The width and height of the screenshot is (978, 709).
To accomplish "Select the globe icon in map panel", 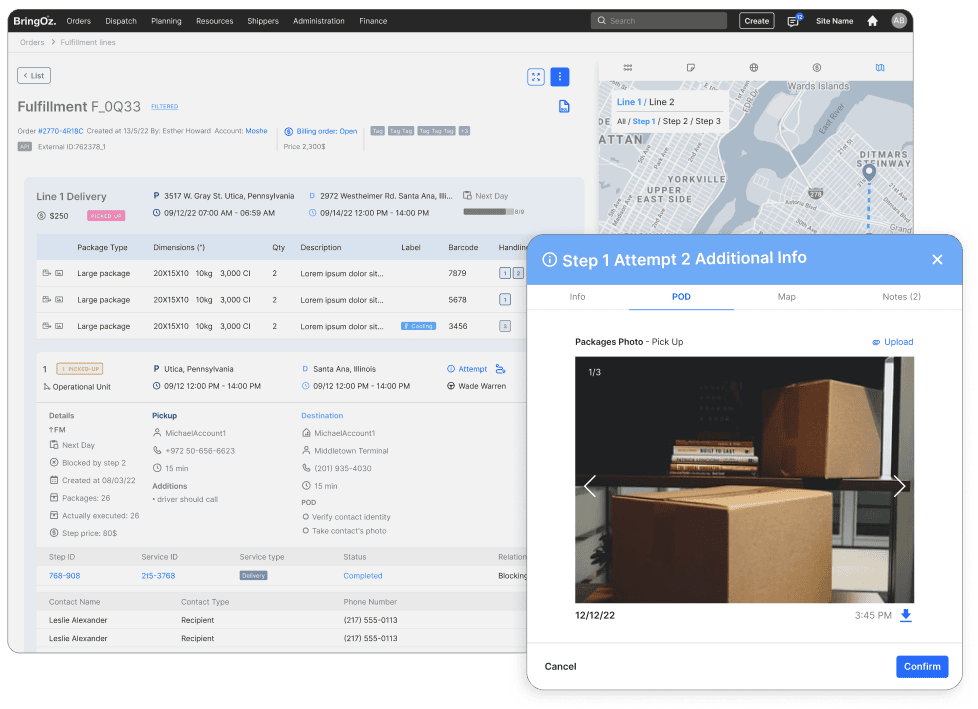I will coord(753,67).
